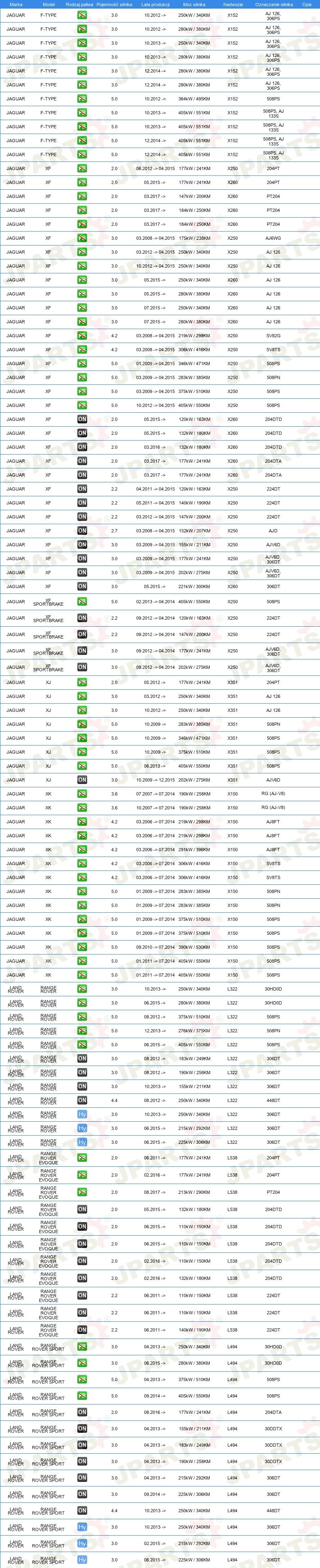Click diesel icon in Jaguar XJ AJV6D row
This screenshot has height=1568, width=320.
[x=82, y=780]
